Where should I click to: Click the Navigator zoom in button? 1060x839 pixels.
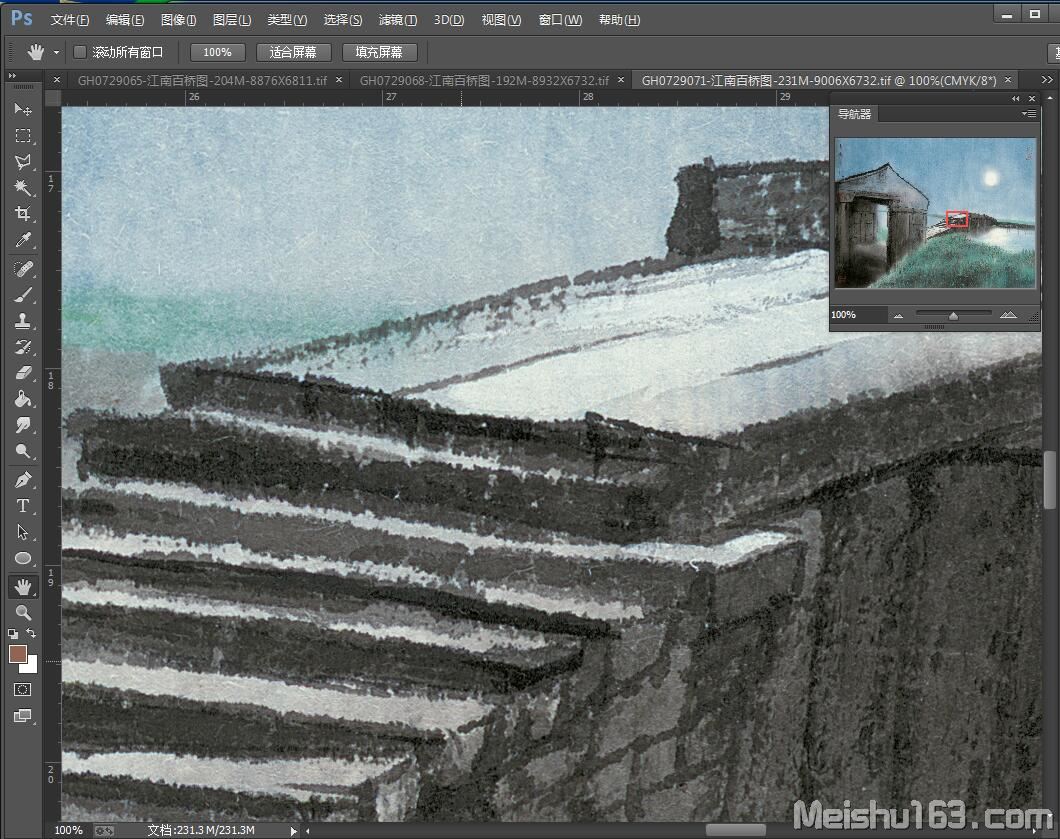(x=1008, y=314)
